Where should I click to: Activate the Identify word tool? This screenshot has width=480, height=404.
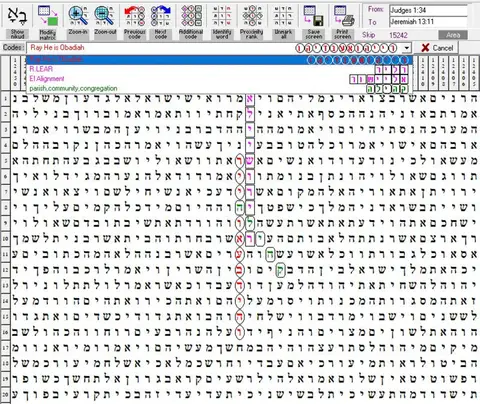point(222,15)
